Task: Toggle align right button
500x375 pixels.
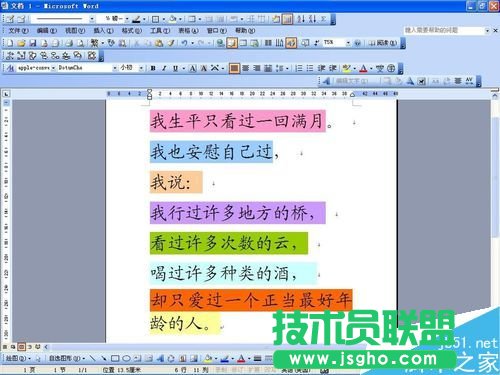Action: point(257,68)
